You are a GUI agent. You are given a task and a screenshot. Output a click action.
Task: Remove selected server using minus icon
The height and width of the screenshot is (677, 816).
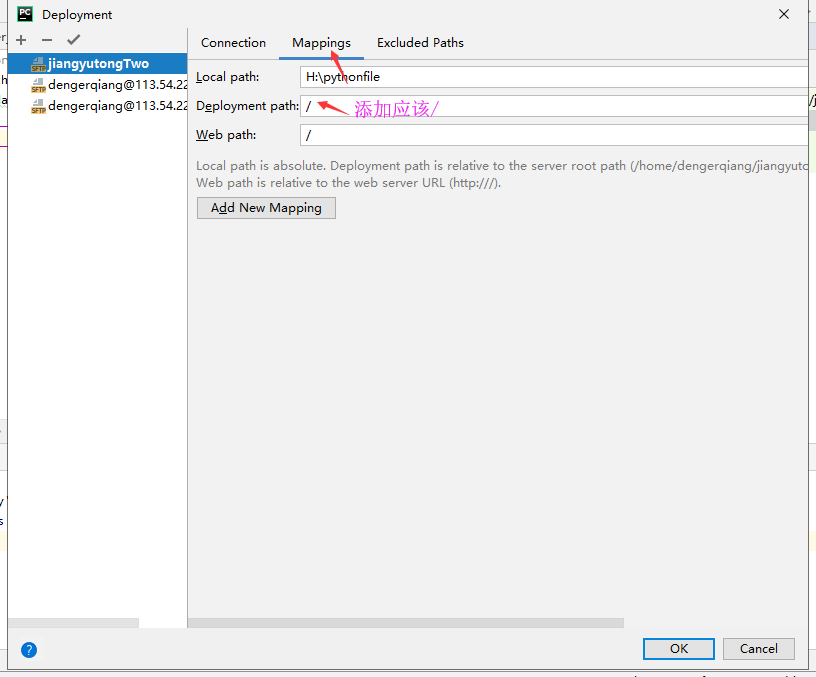tap(46, 40)
